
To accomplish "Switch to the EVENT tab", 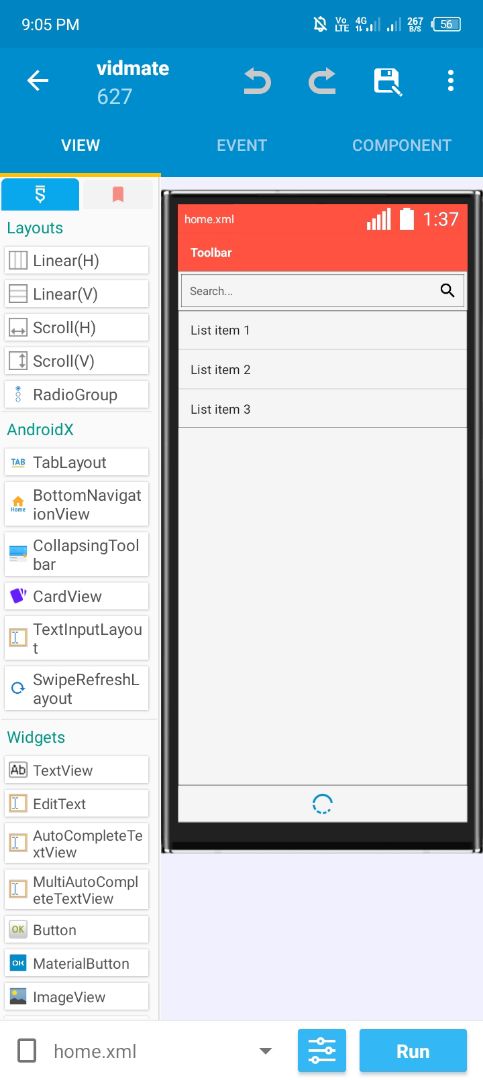I will pos(241,145).
